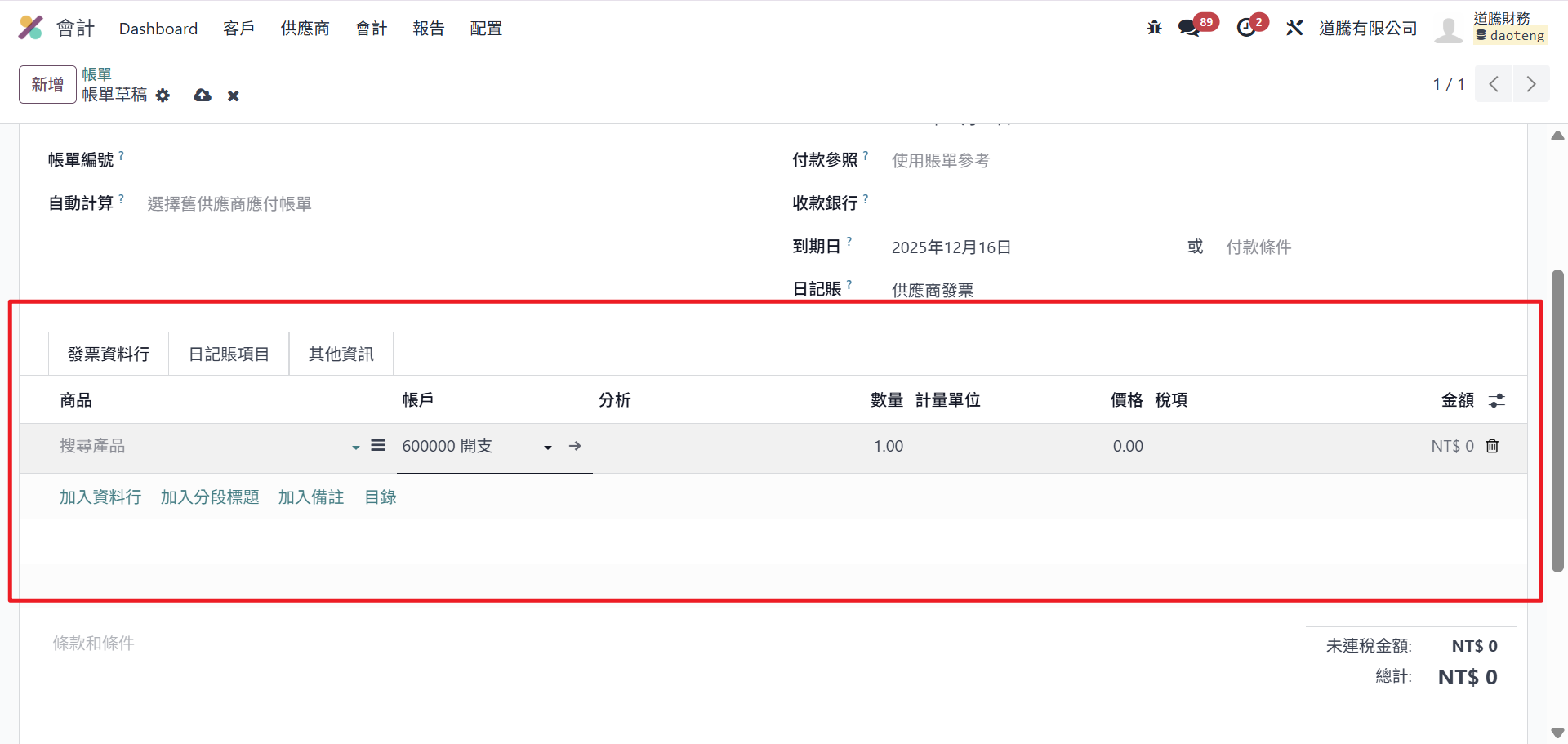Open the activities clock icon with 2 badge
1568x744 pixels.
1246,28
